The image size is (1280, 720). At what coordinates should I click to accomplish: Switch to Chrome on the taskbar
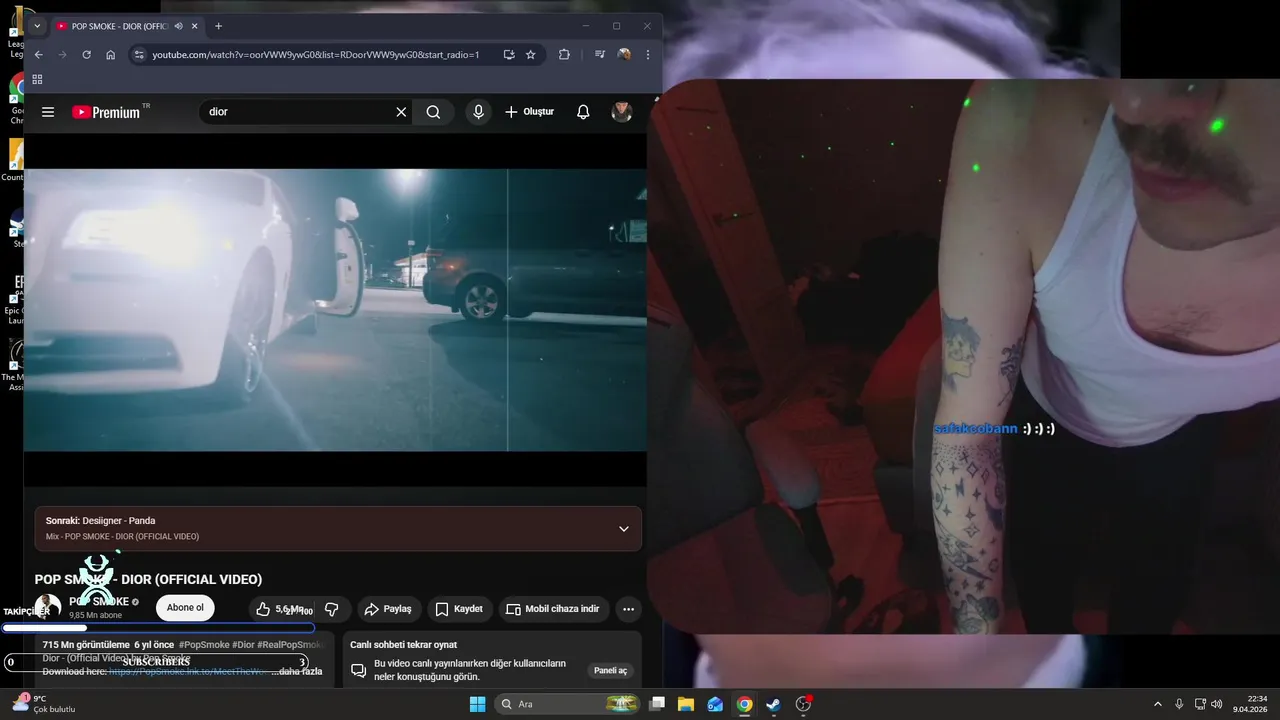(x=744, y=704)
